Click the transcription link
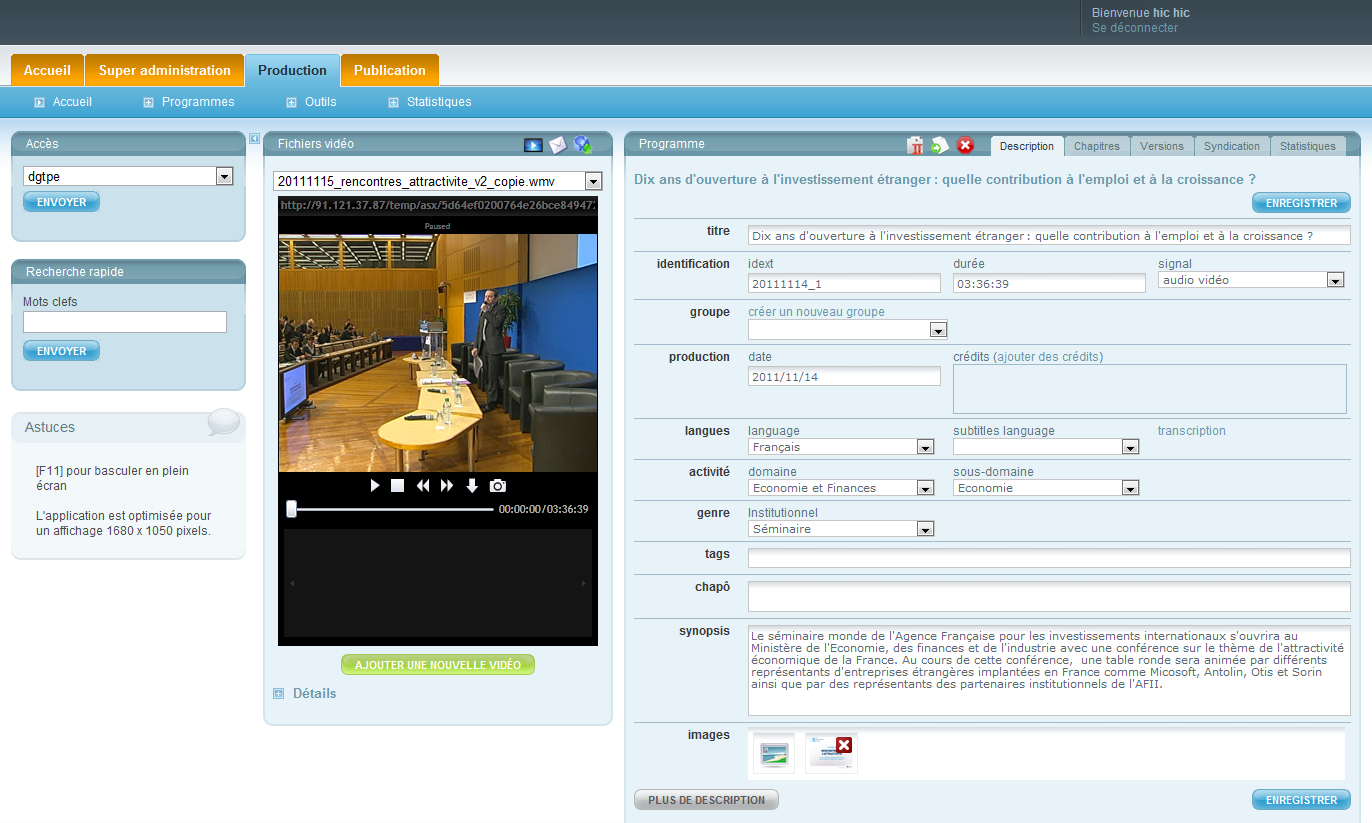The width and height of the screenshot is (1372, 823). (x=1192, y=431)
